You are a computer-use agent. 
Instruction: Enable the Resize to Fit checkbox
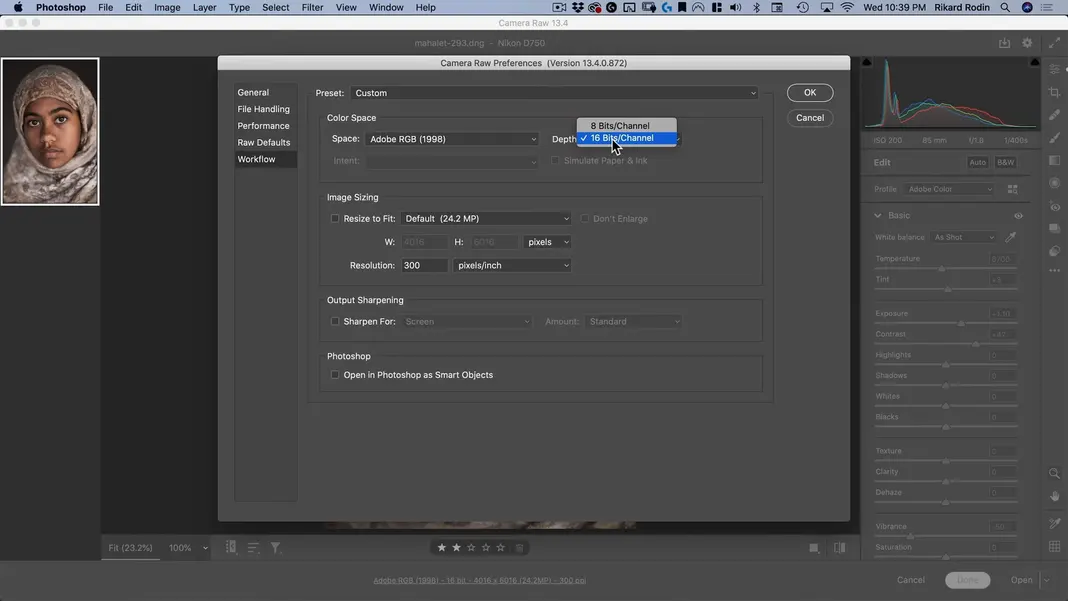(334, 219)
